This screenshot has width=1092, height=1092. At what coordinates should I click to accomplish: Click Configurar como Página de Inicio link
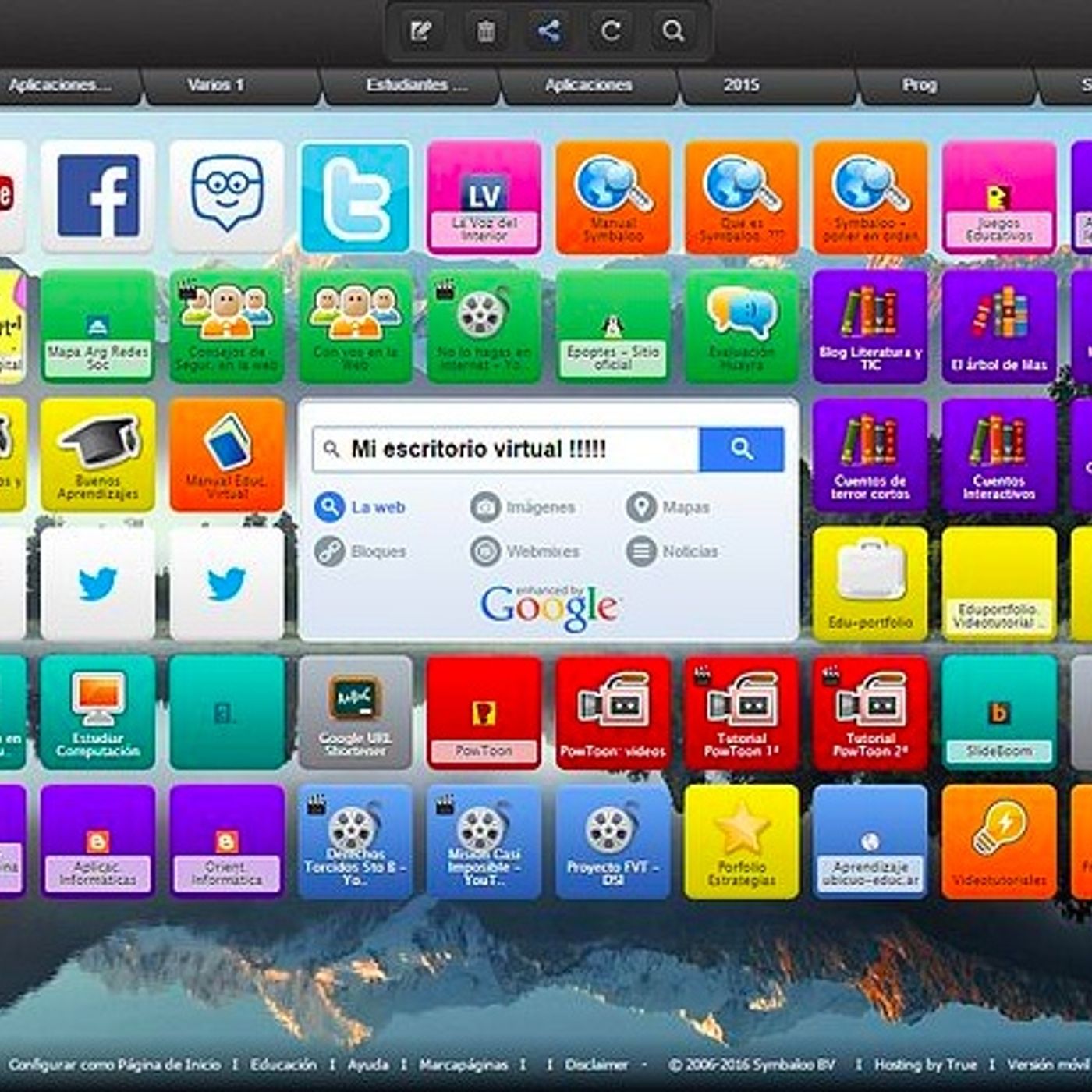tap(115, 1065)
